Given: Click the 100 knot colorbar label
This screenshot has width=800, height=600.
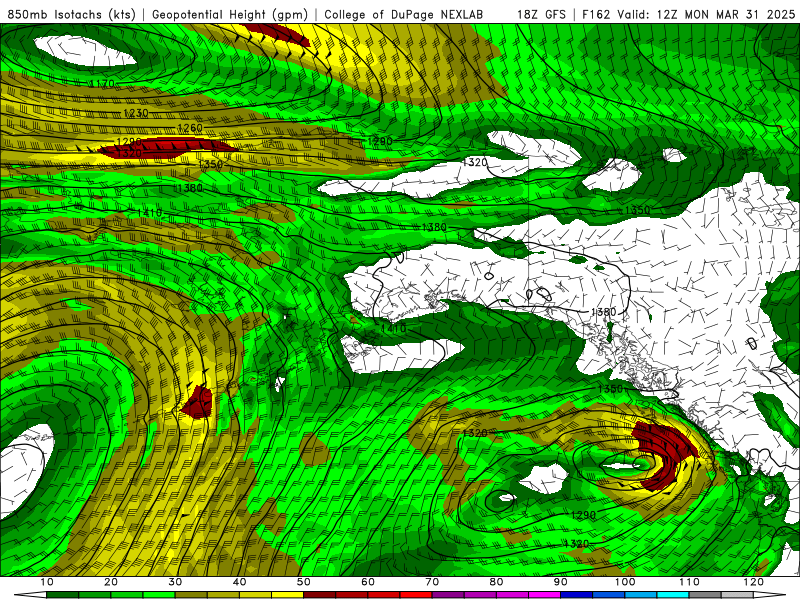Looking at the screenshot, I should (625, 582).
